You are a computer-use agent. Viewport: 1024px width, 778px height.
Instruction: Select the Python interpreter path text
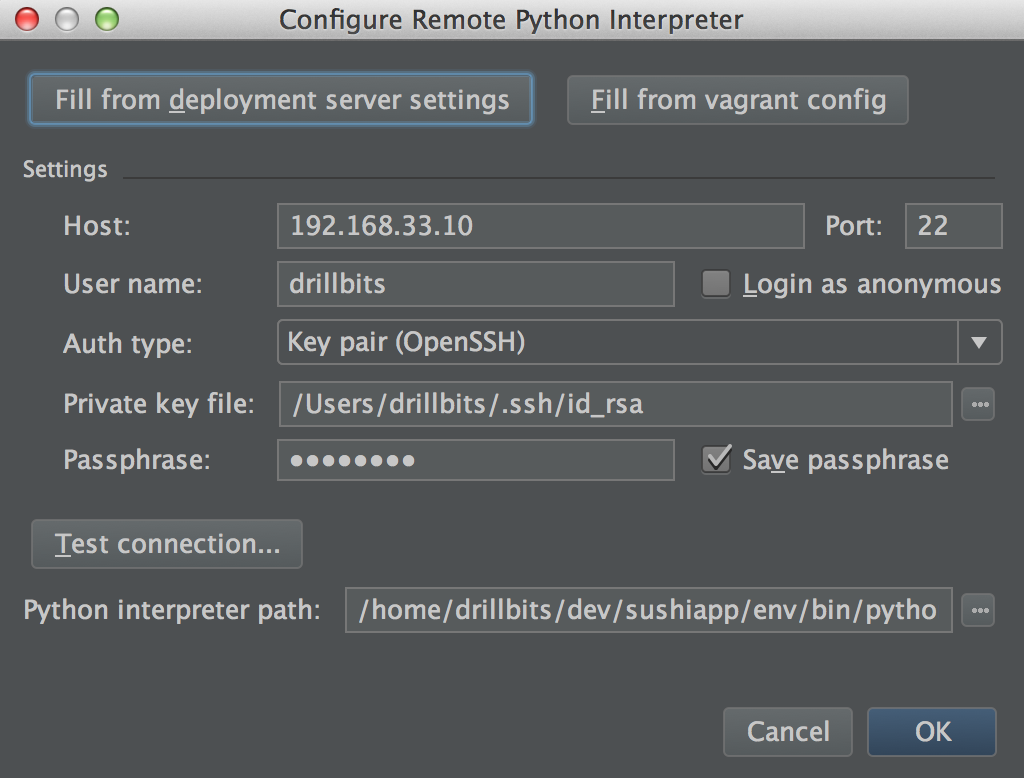646,610
